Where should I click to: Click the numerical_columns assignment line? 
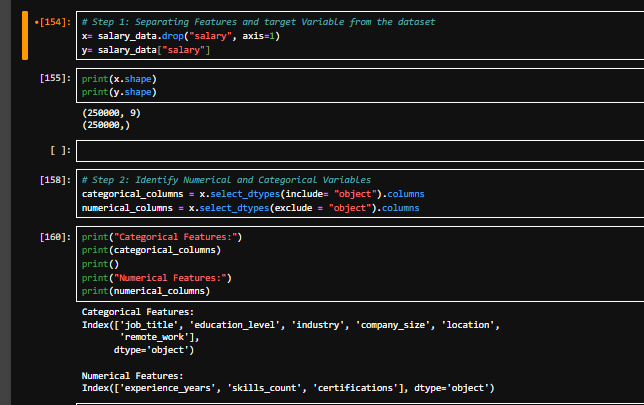pos(251,208)
